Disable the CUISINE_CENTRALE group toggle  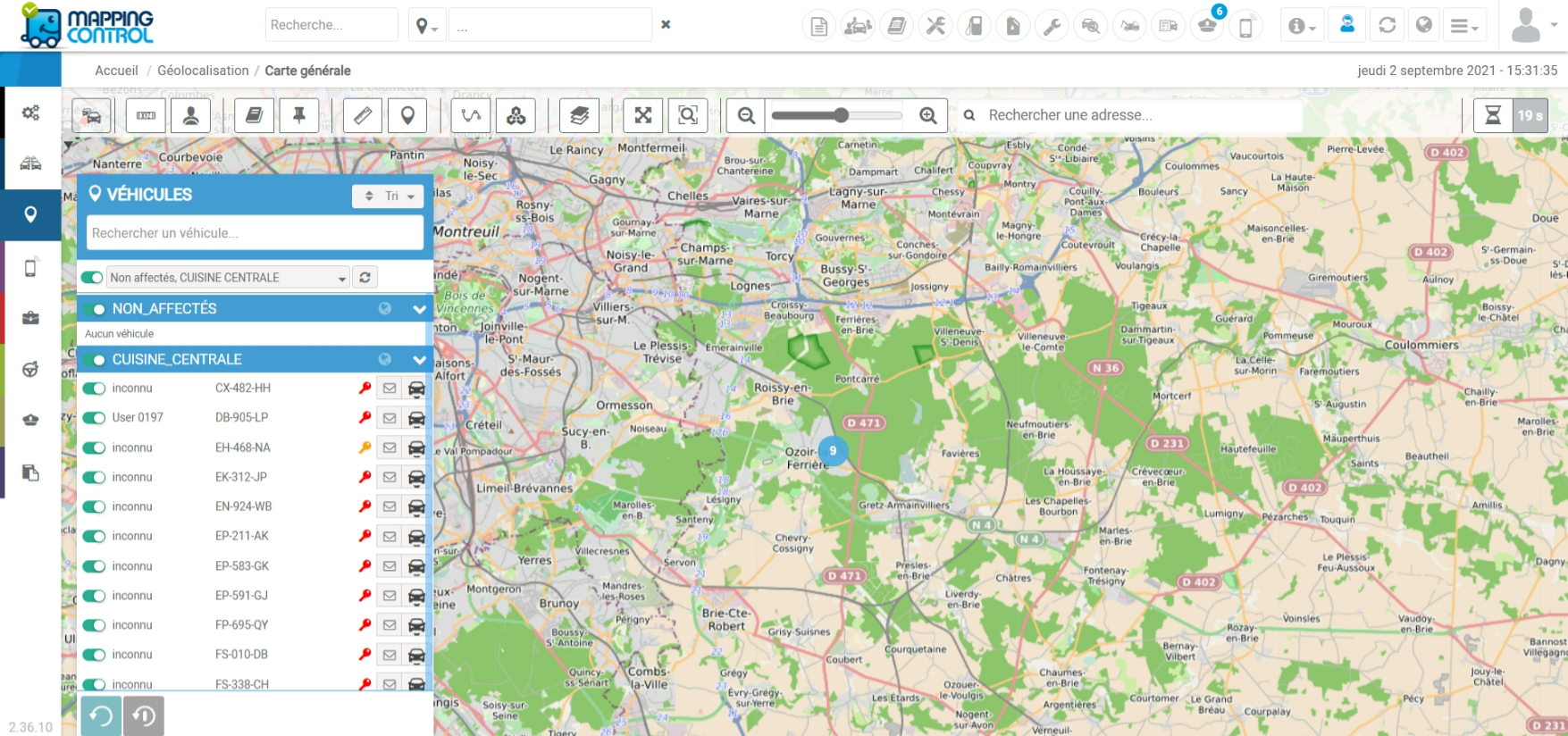click(94, 360)
